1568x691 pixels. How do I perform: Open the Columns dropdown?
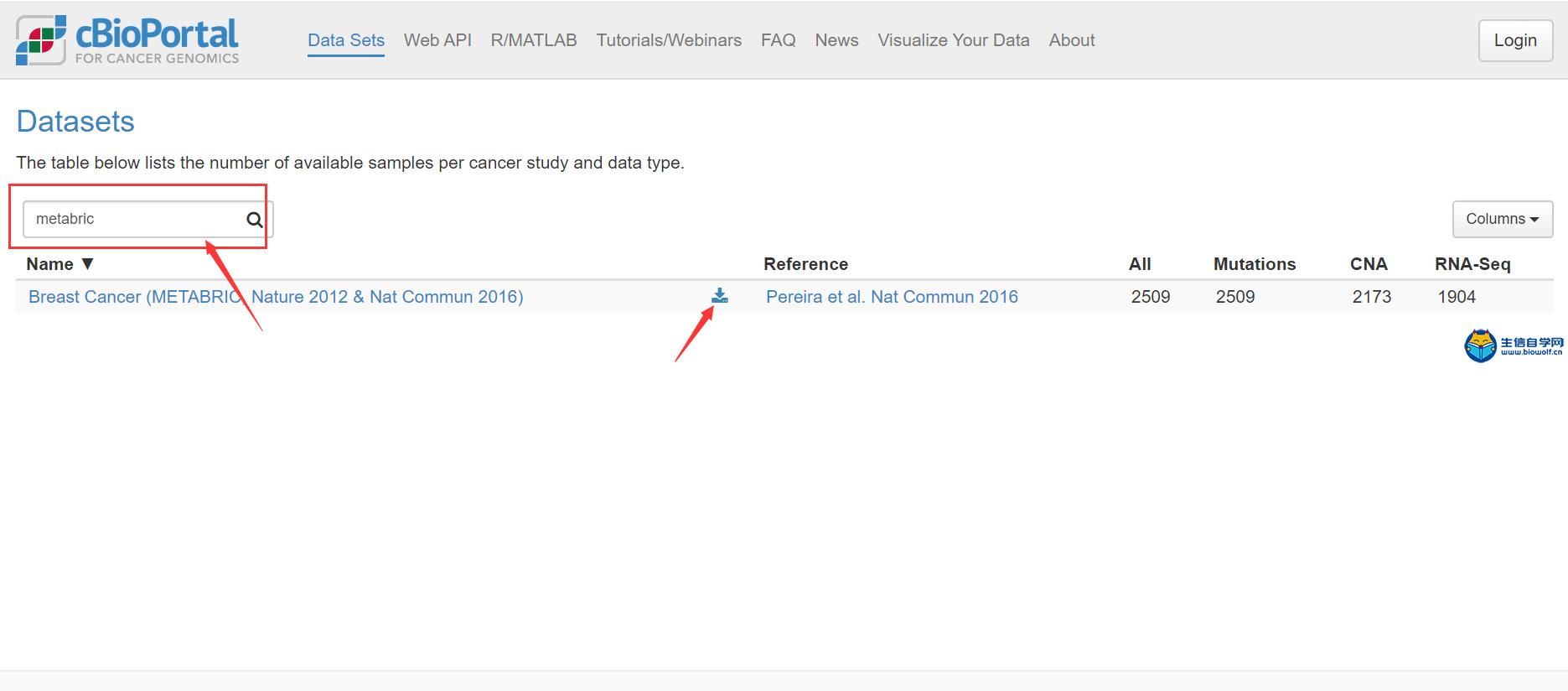pos(1502,219)
